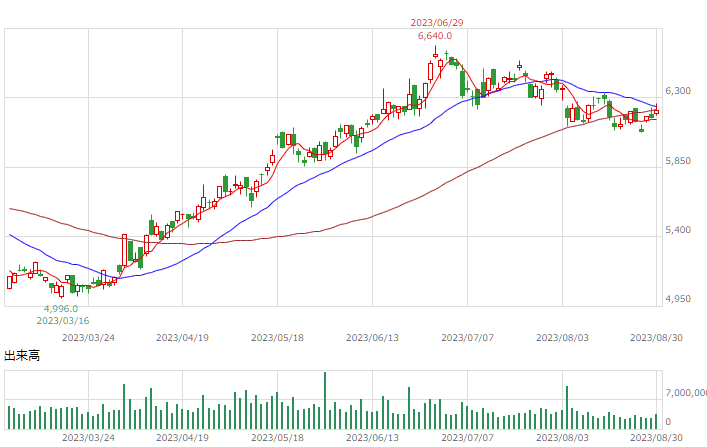The width and height of the screenshot is (707, 447).
Task: Select the 2023/08/03 date on price axis
Action: (x=562, y=337)
